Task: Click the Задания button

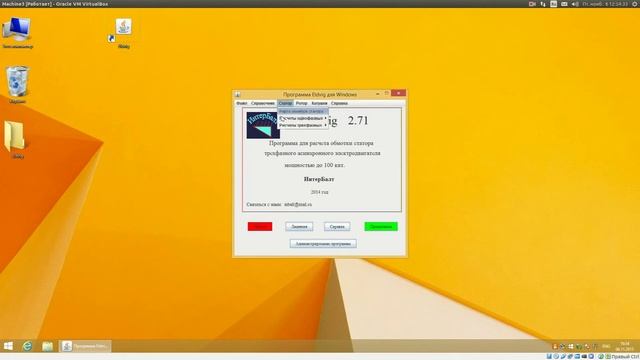Action: tap(299, 226)
